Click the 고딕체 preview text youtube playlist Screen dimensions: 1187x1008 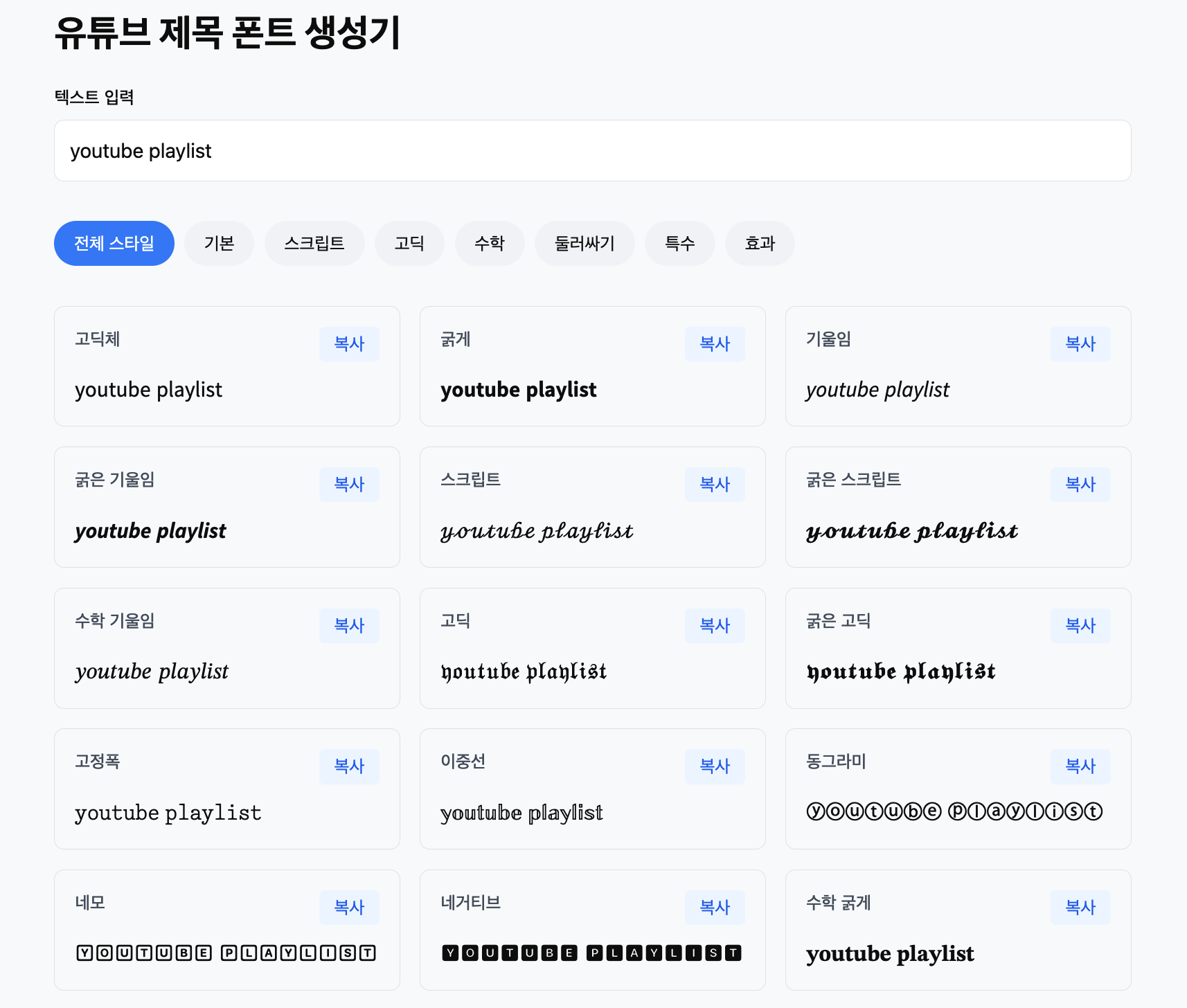pos(148,390)
